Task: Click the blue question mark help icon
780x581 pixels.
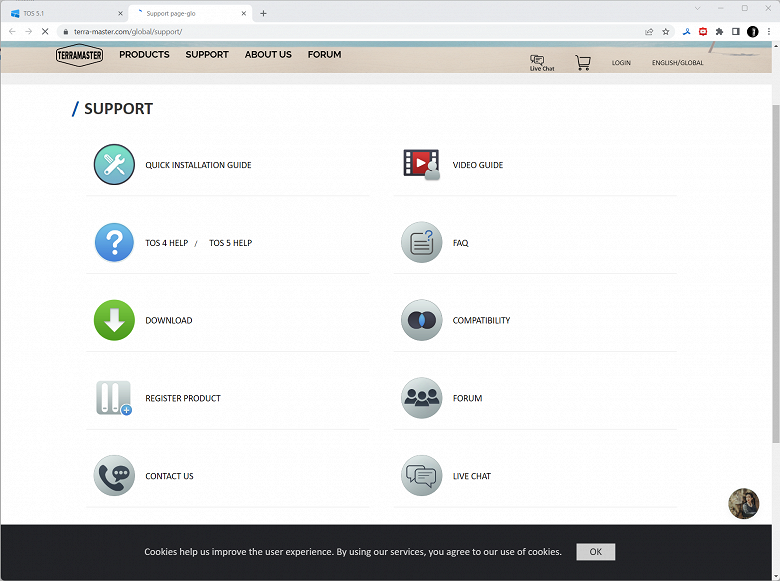Action: [114, 242]
